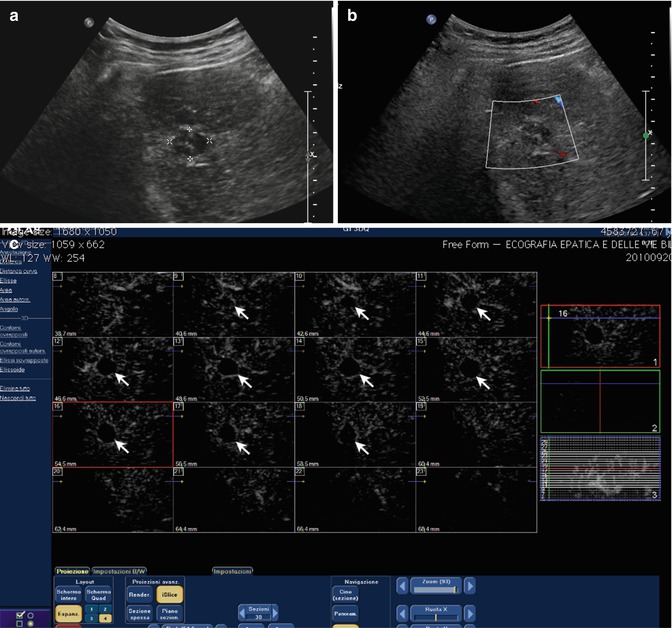Click Nascondi tutto to hide measurements
This screenshot has width=672, height=628.
coord(18,397)
